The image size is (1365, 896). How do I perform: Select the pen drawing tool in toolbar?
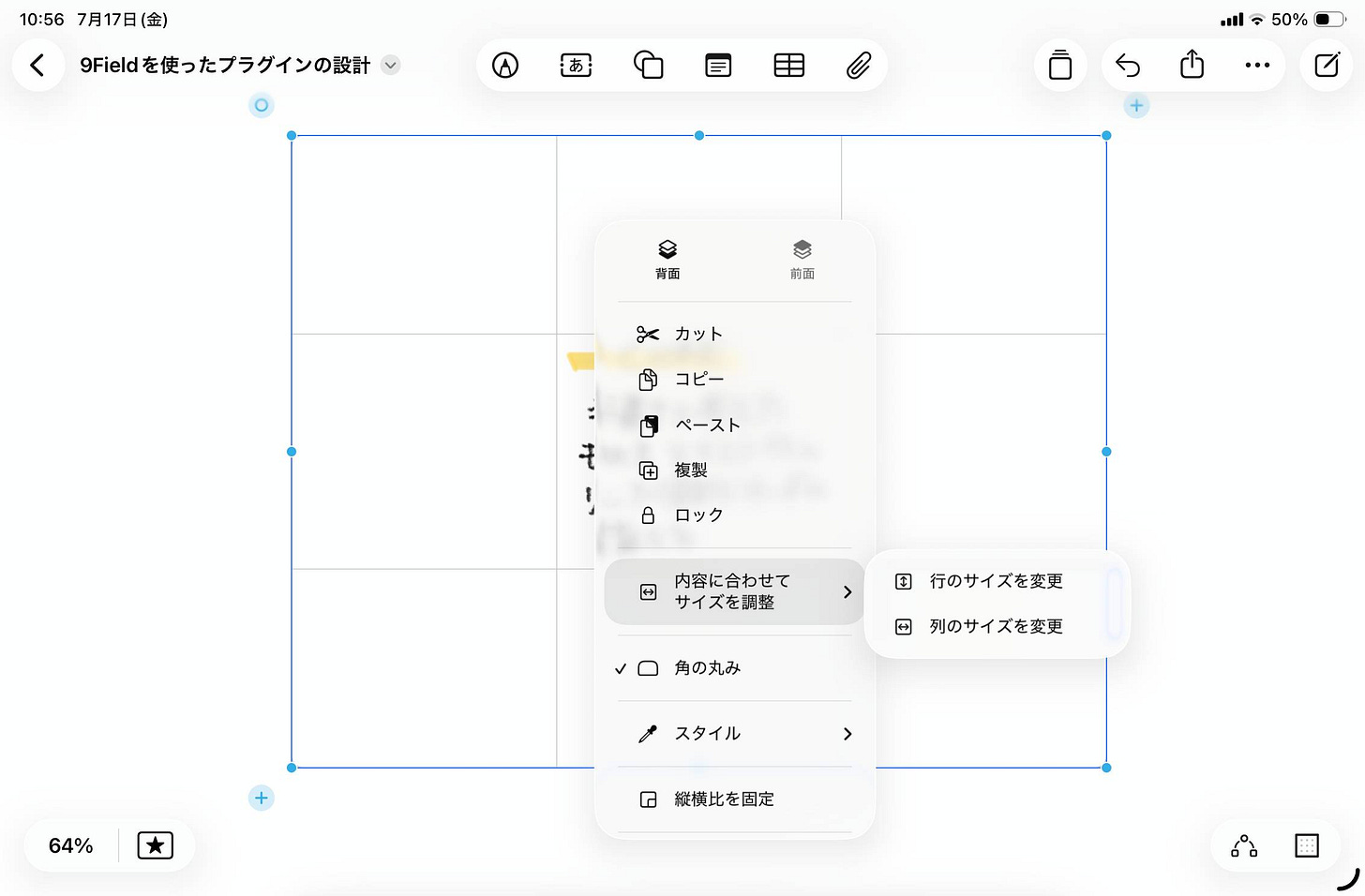coord(505,66)
